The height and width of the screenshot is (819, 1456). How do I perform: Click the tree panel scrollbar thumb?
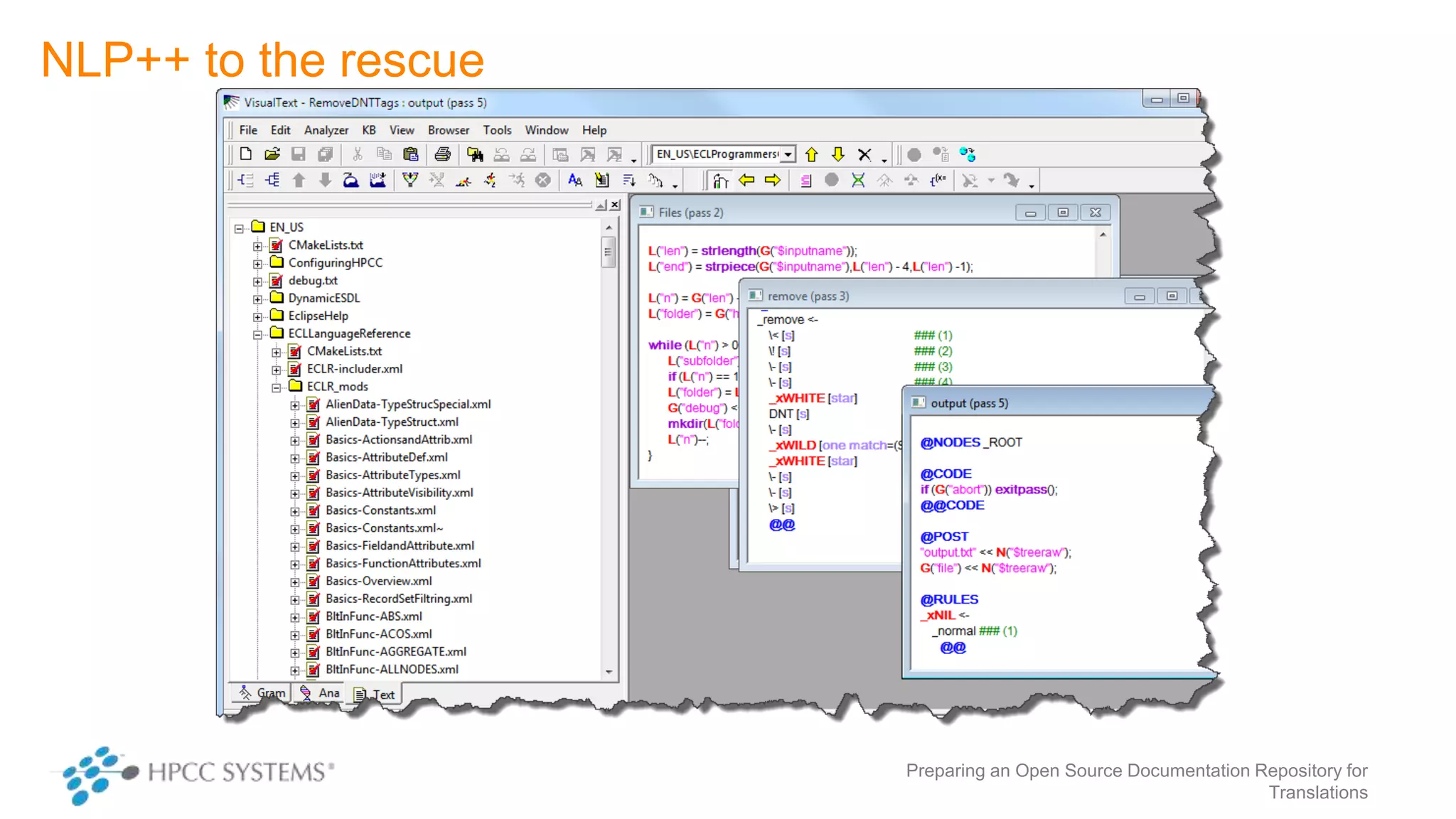point(608,252)
